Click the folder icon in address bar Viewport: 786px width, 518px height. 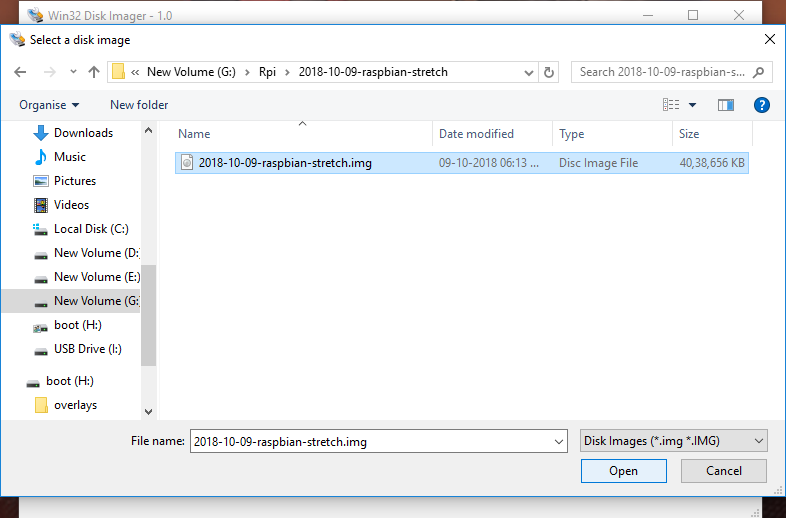pos(118,72)
